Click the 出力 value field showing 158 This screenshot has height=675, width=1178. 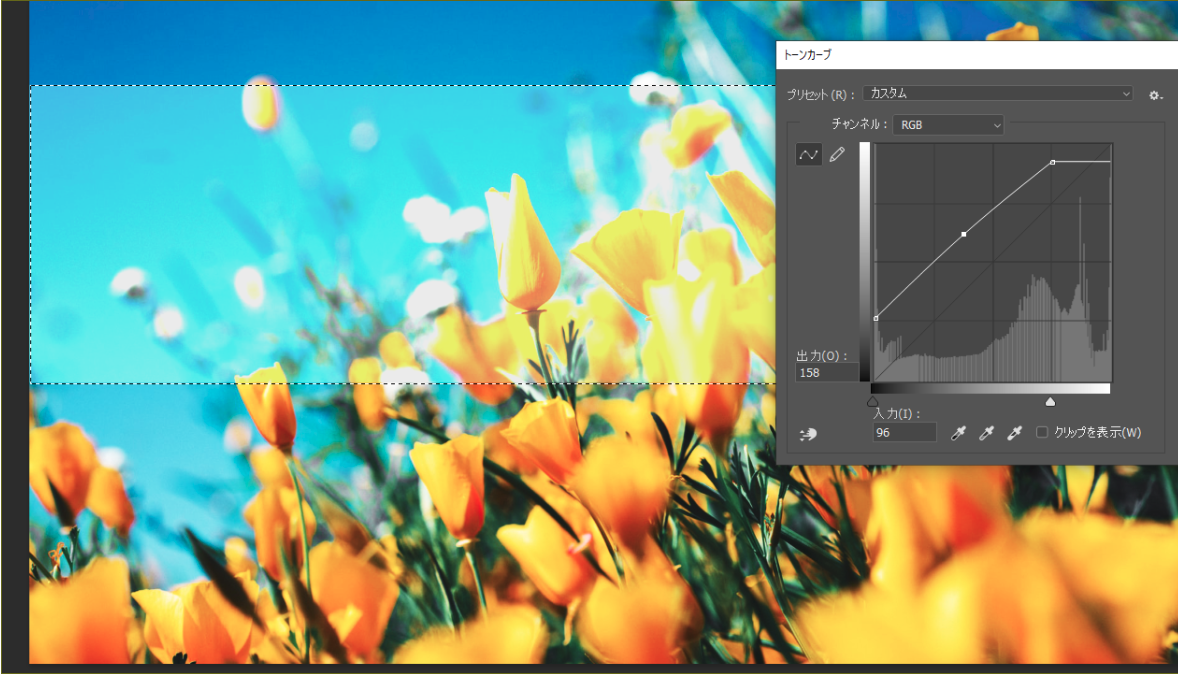tap(826, 373)
